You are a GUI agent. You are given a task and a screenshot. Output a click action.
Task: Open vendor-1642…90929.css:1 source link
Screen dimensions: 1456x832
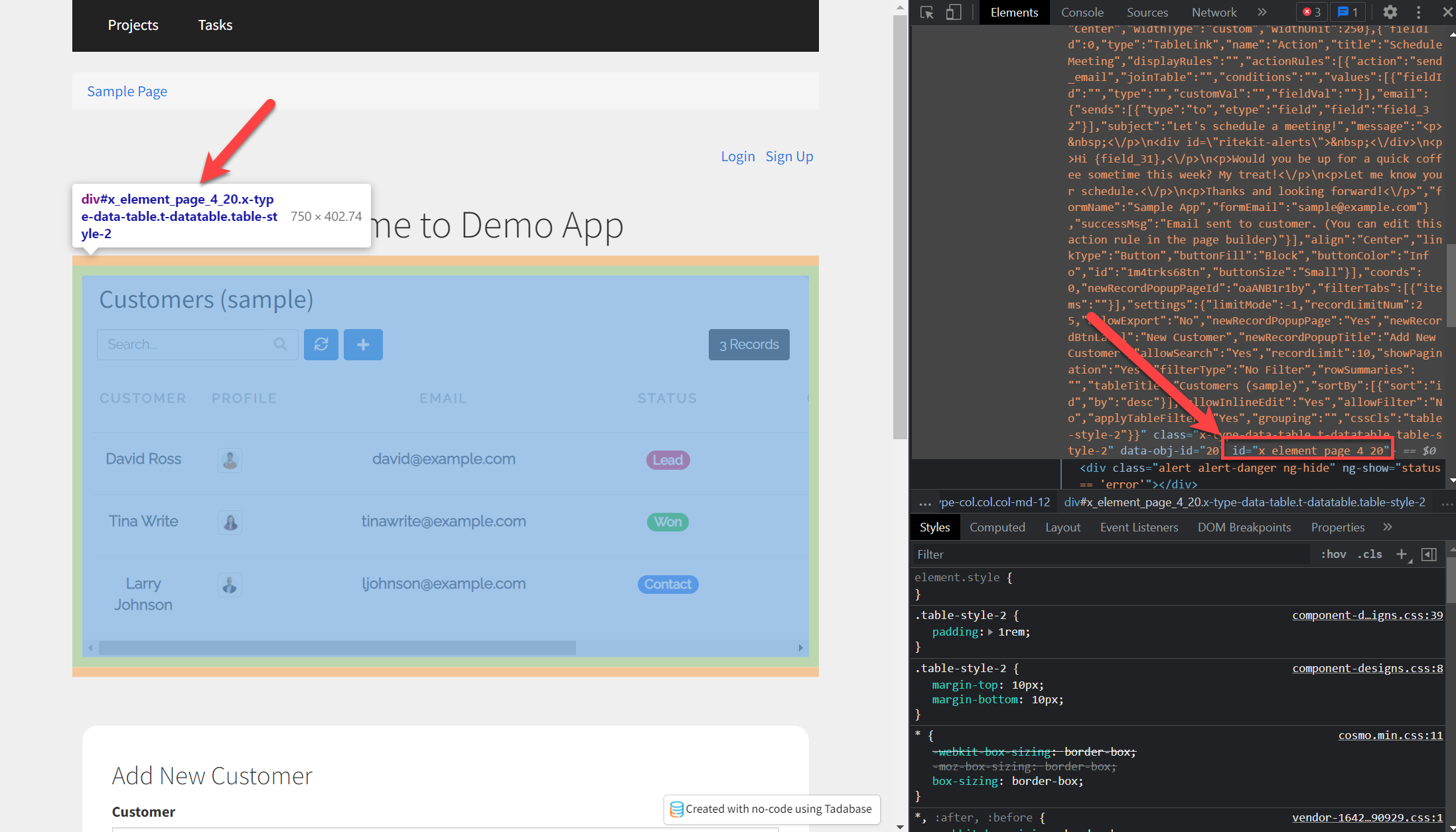coord(1367,817)
